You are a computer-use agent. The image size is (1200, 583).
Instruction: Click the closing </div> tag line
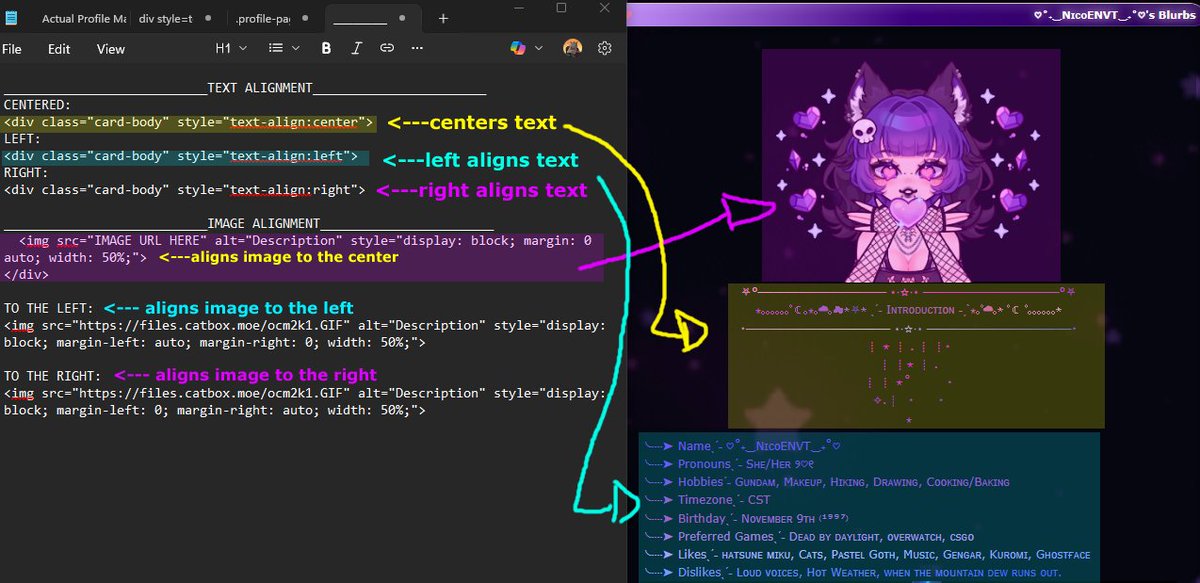point(25,274)
